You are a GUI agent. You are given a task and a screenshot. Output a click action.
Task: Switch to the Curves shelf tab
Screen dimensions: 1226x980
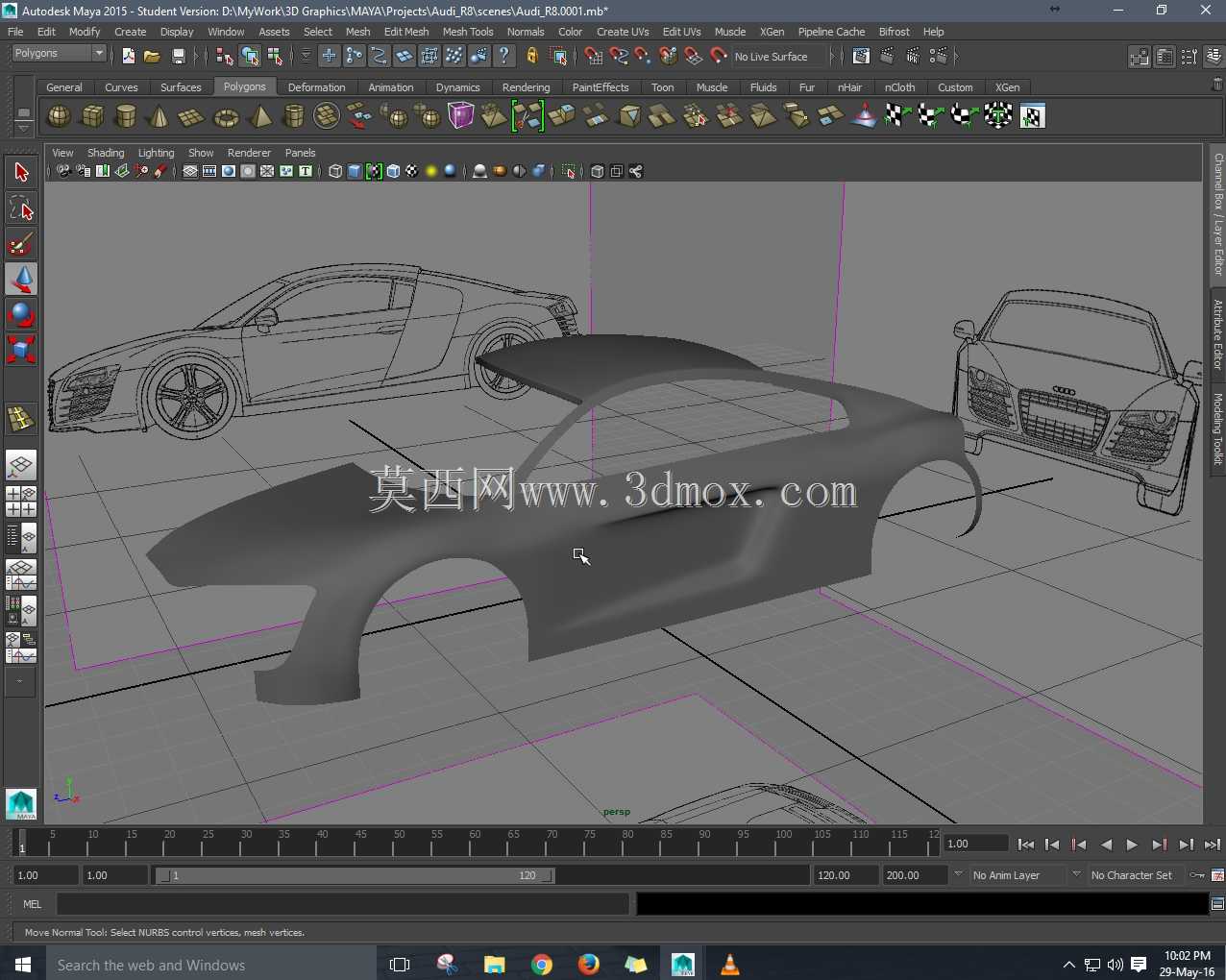tap(121, 87)
